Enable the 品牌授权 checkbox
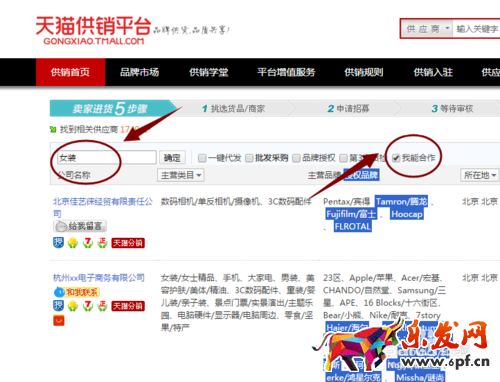The height and width of the screenshot is (382, 500). (296, 158)
